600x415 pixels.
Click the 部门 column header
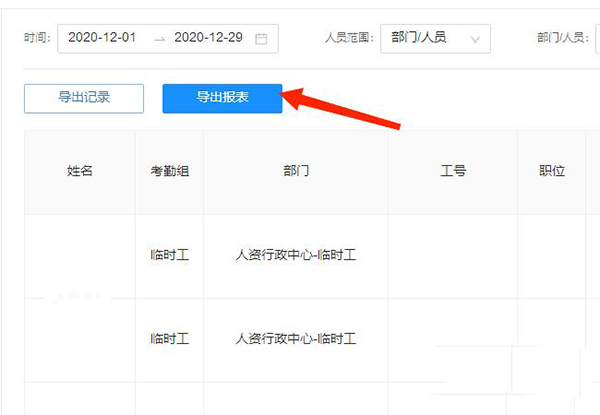(x=296, y=171)
